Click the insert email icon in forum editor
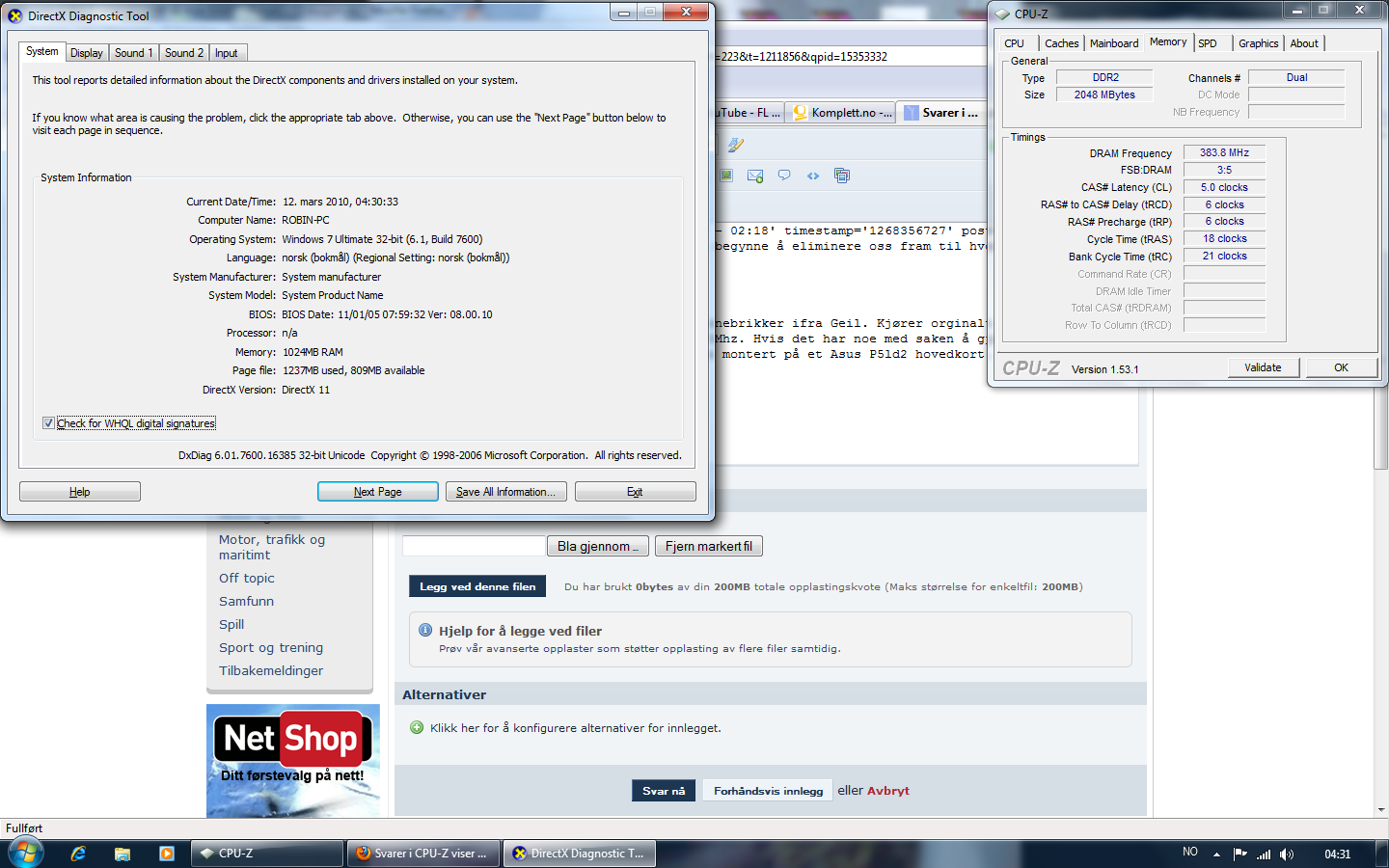Image resolution: width=1389 pixels, height=868 pixels. [755, 176]
